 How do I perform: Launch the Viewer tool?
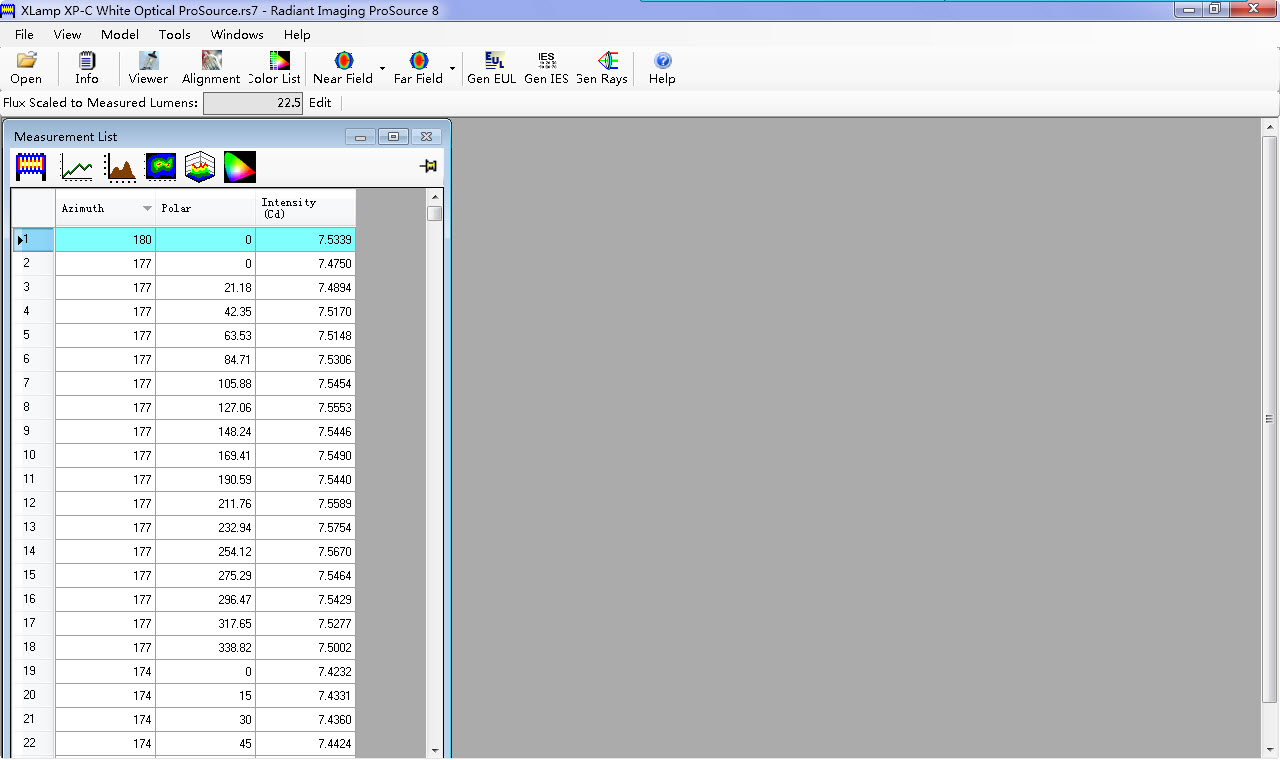pyautogui.click(x=148, y=68)
